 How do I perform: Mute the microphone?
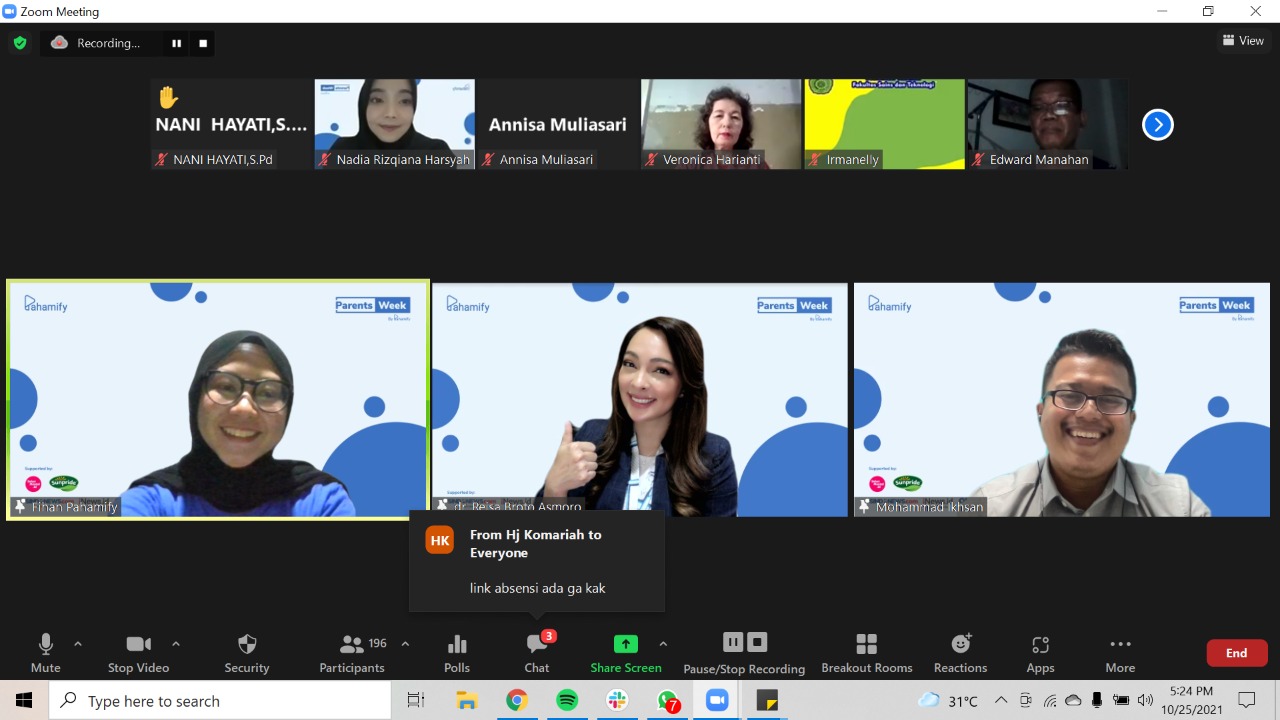[45, 645]
